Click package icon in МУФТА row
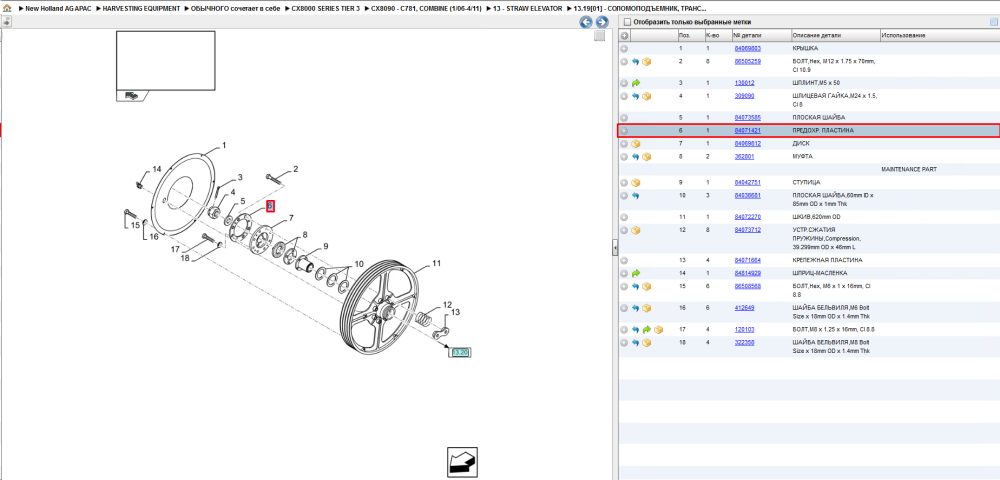1000x480 pixels. pos(647,156)
